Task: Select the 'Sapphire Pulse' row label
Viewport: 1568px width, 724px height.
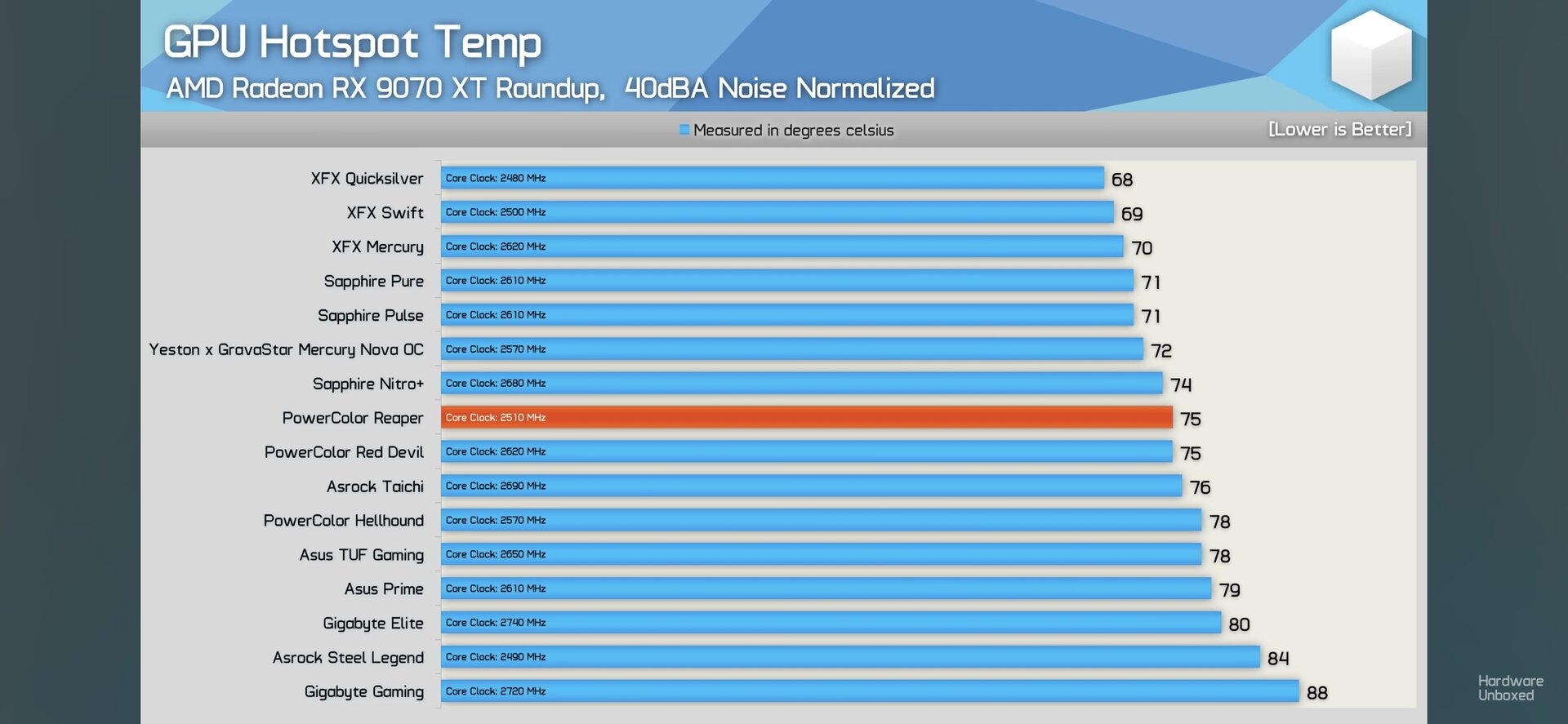Action: point(370,316)
